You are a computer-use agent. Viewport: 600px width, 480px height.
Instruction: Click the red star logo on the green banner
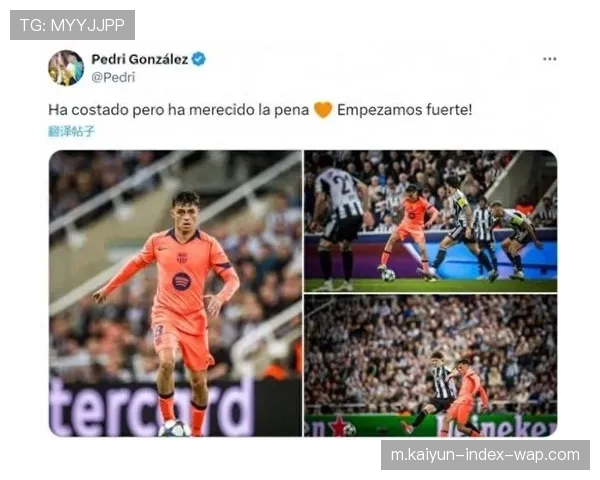339,426
